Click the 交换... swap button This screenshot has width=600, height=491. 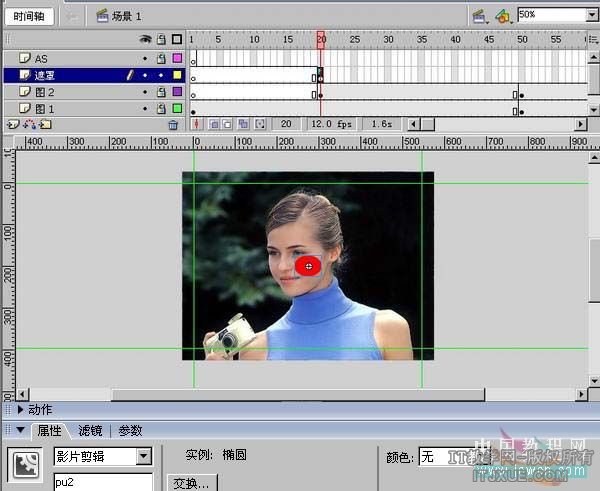tap(191, 483)
